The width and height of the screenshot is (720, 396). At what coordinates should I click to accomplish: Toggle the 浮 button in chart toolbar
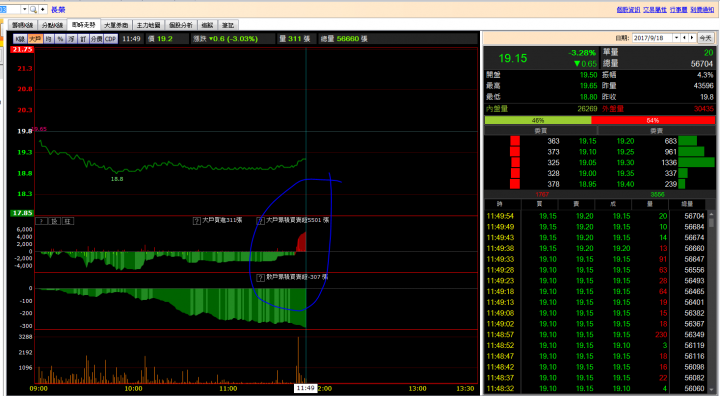[x=72, y=39]
